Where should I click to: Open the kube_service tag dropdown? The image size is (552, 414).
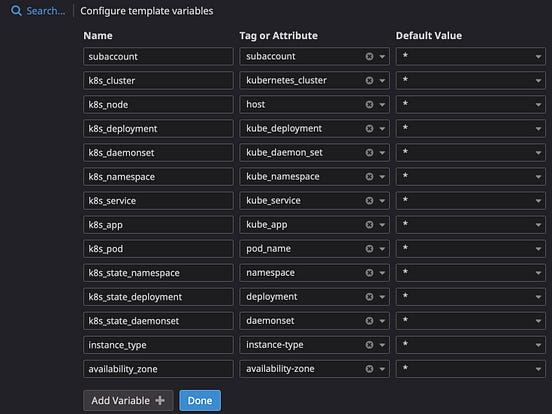(382, 201)
